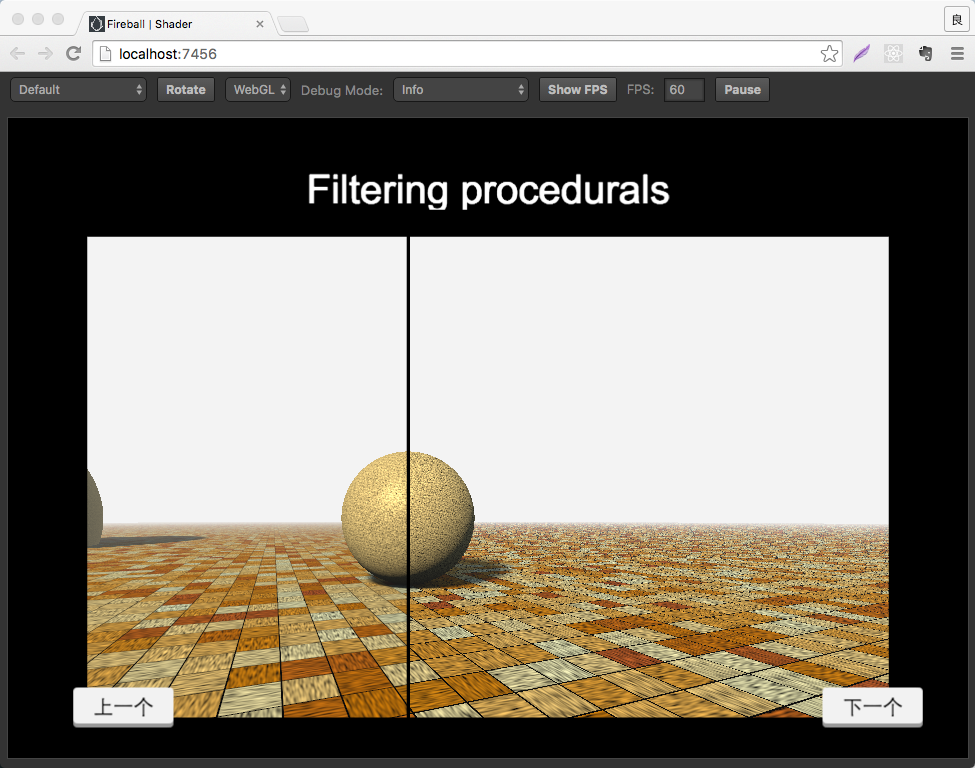Click the Filtering procedurals title text
This screenshot has width=975, height=768.
click(488, 190)
